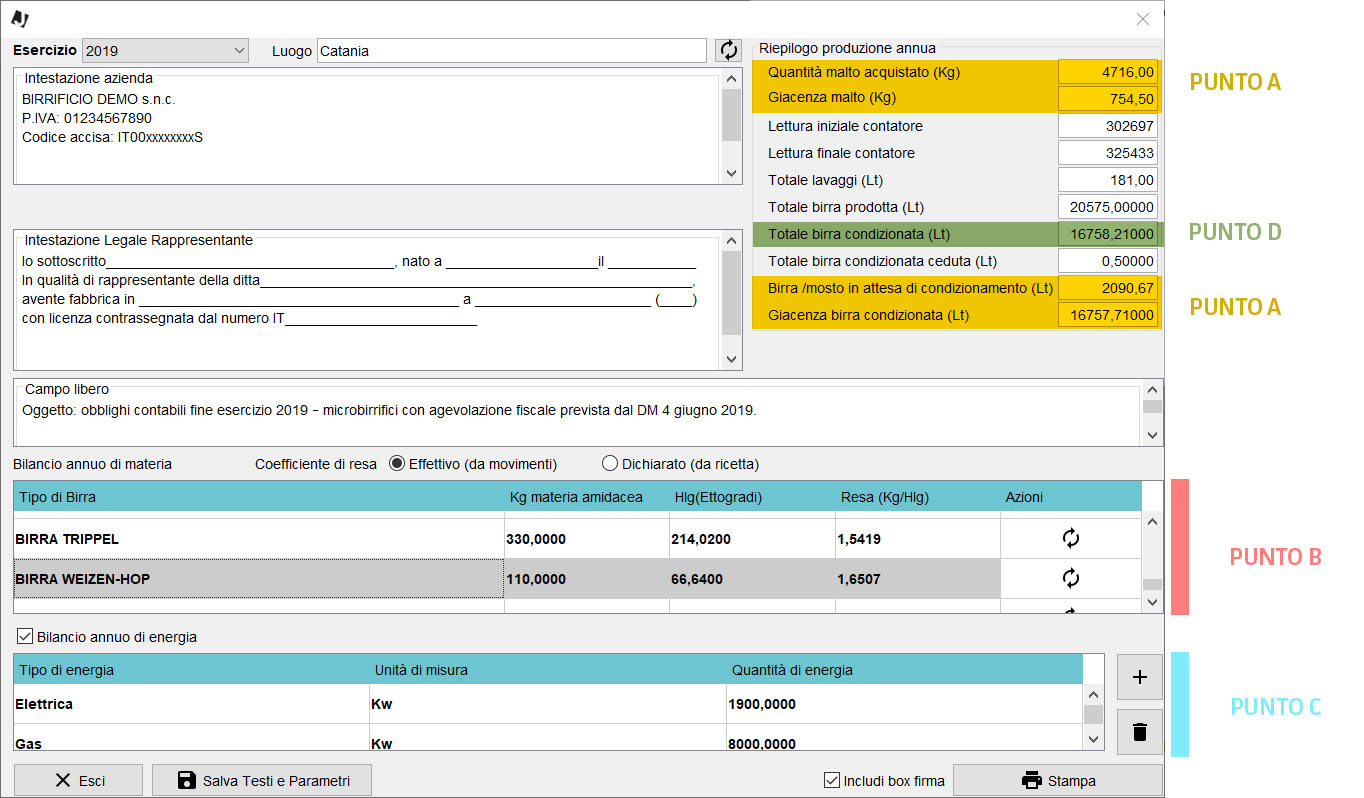
Task: Select Dichiarato (da ricetta) coefficient option
Action: coord(609,464)
